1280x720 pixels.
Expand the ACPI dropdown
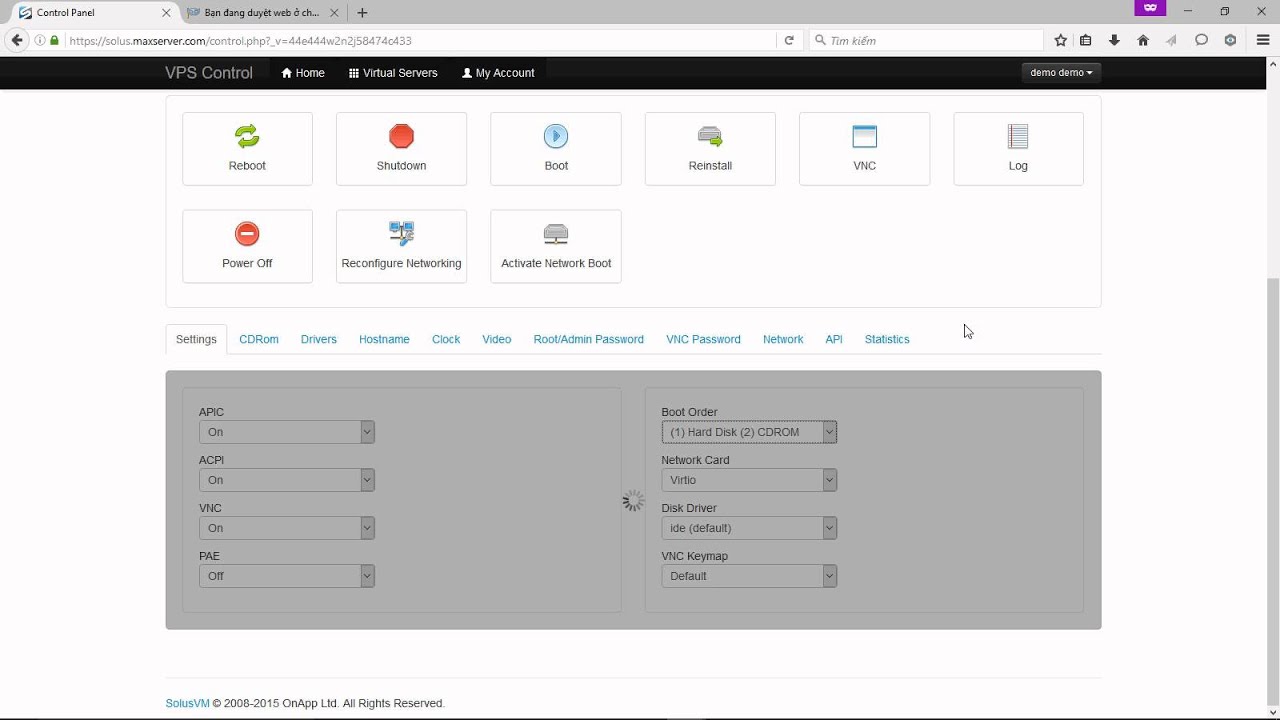point(287,480)
